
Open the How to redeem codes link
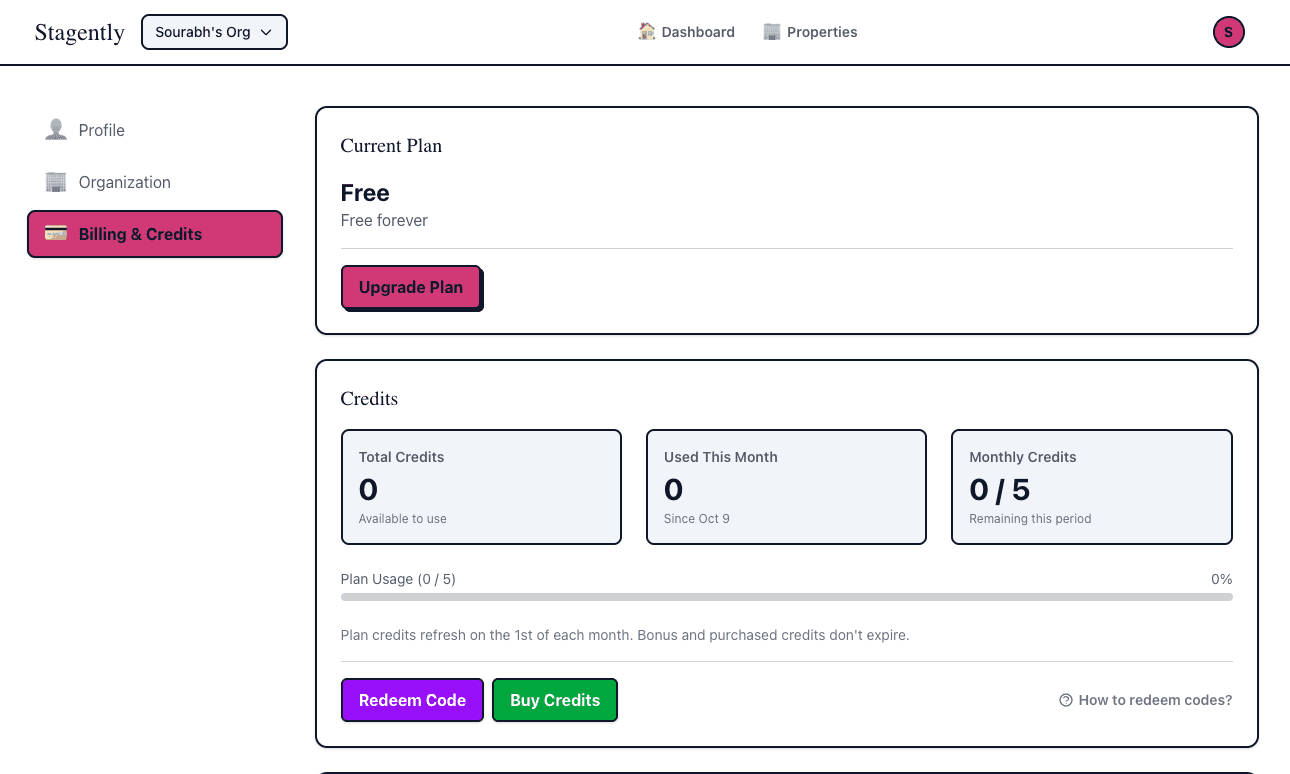pyautogui.click(x=1146, y=700)
